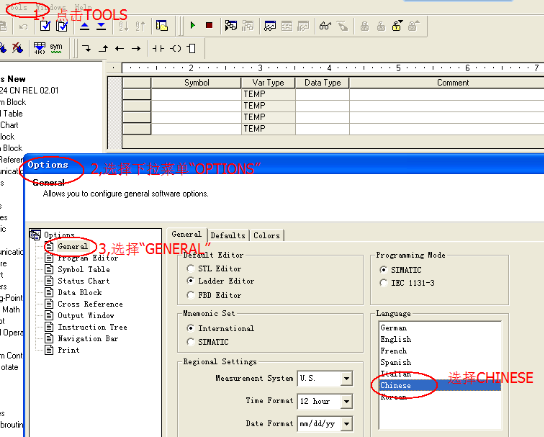
Task: Click the Line Left arrow icon
Action: click(120, 49)
